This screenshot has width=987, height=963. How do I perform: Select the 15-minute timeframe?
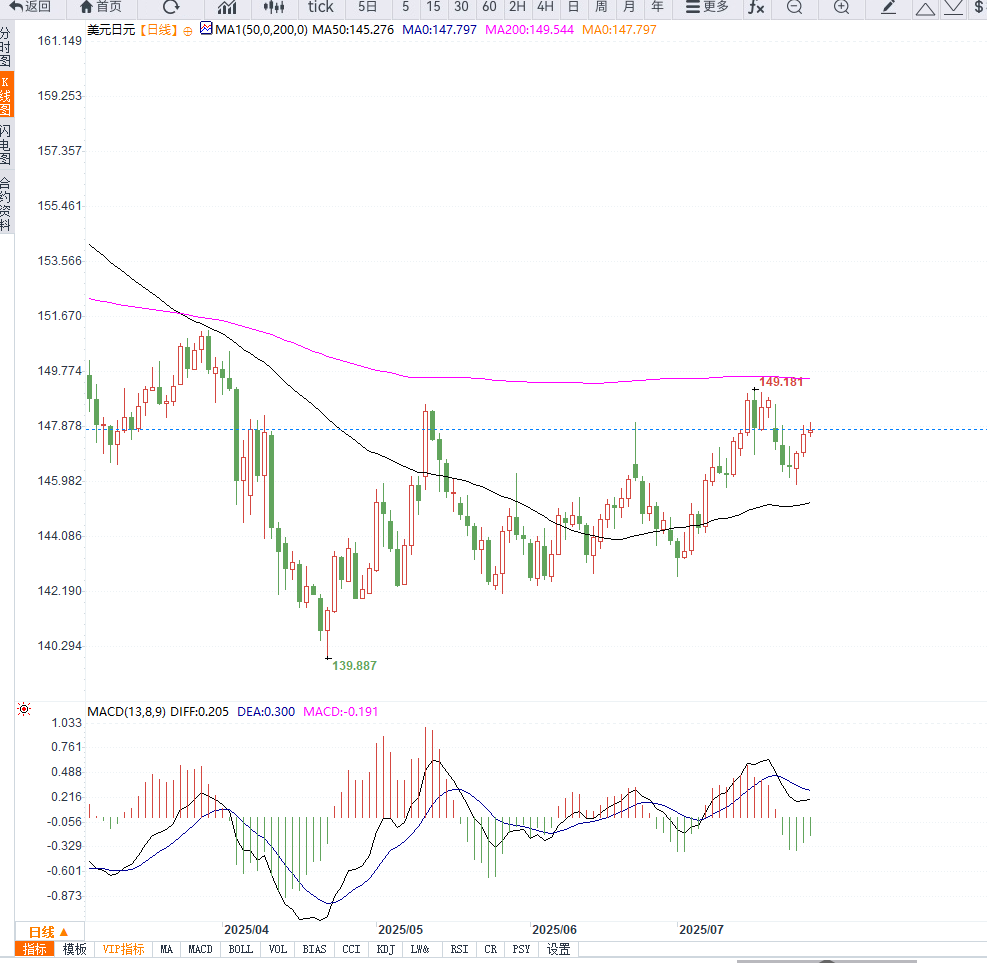(433, 7)
